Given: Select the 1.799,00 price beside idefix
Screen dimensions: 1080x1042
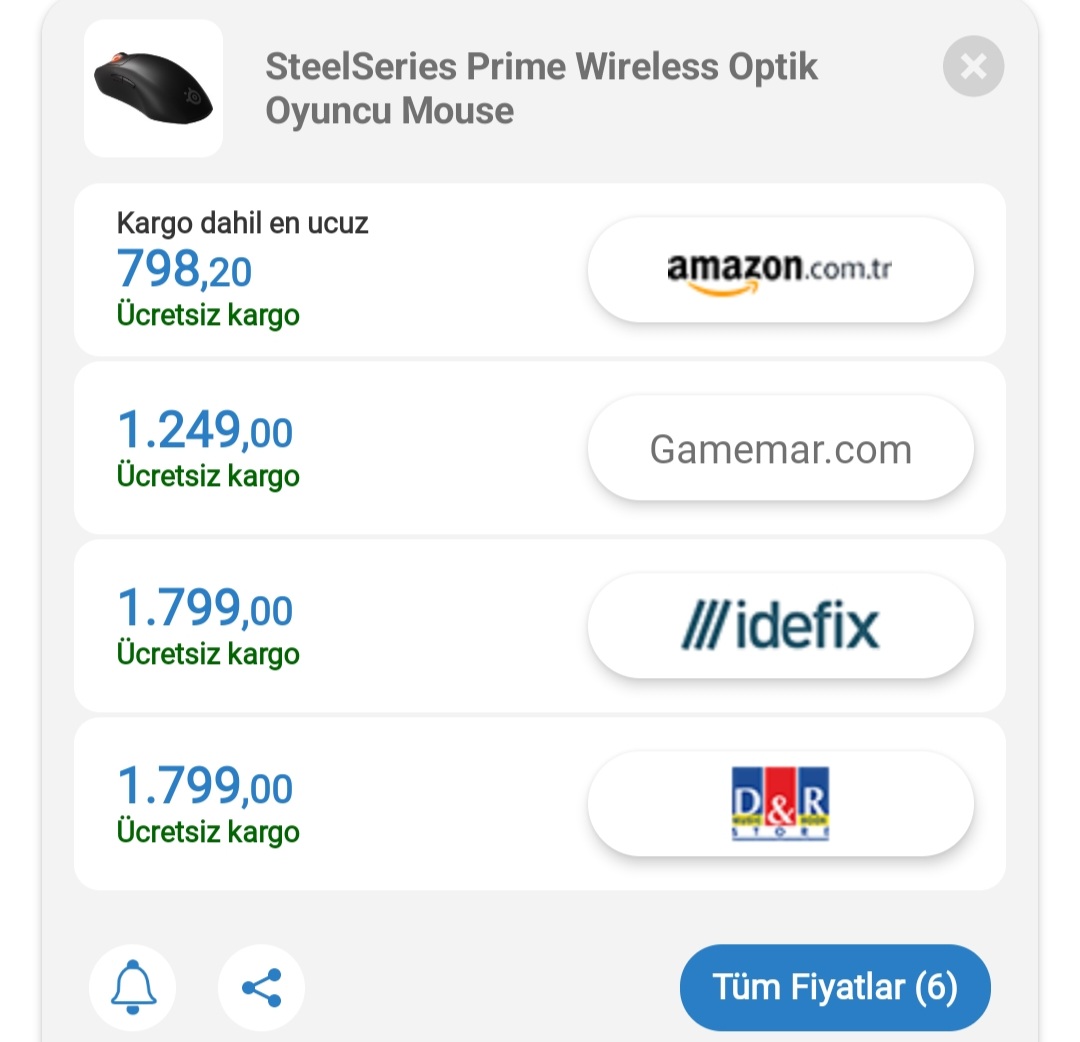Looking at the screenshot, I should (205, 608).
